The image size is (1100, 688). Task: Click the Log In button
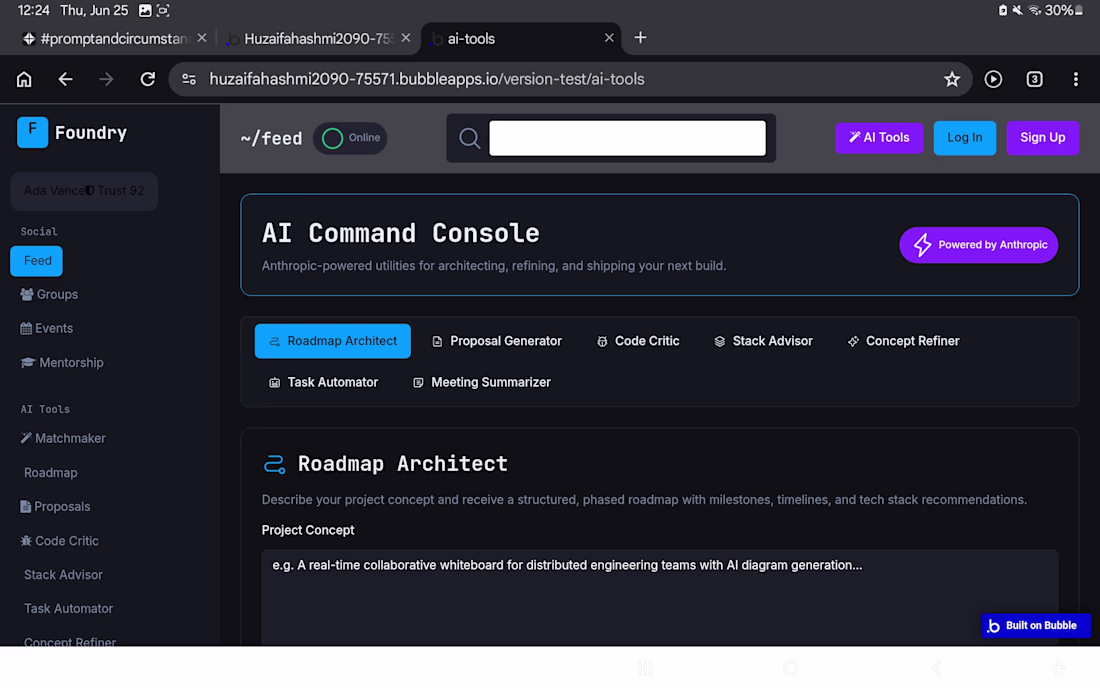(x=965, y=137)
